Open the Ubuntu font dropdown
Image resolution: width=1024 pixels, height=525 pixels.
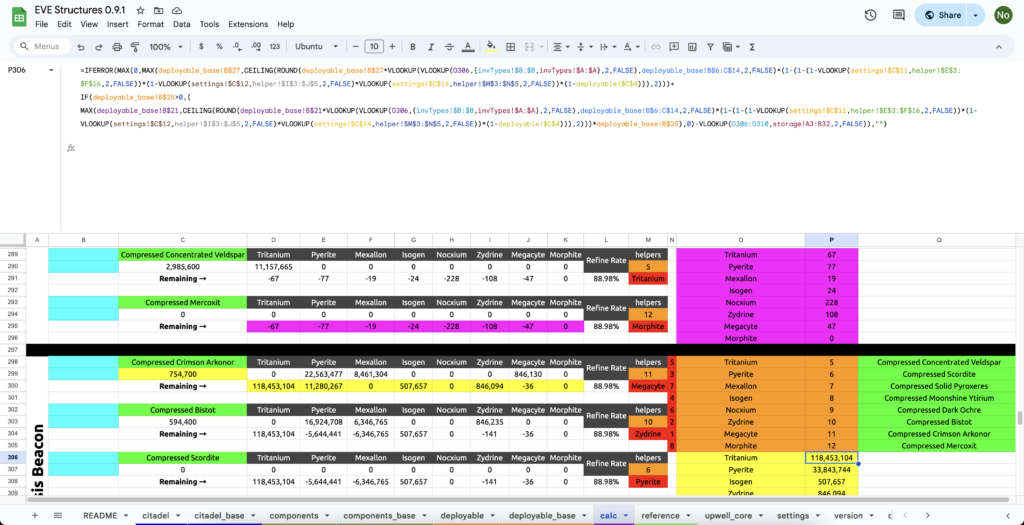(x=317, y=47)
